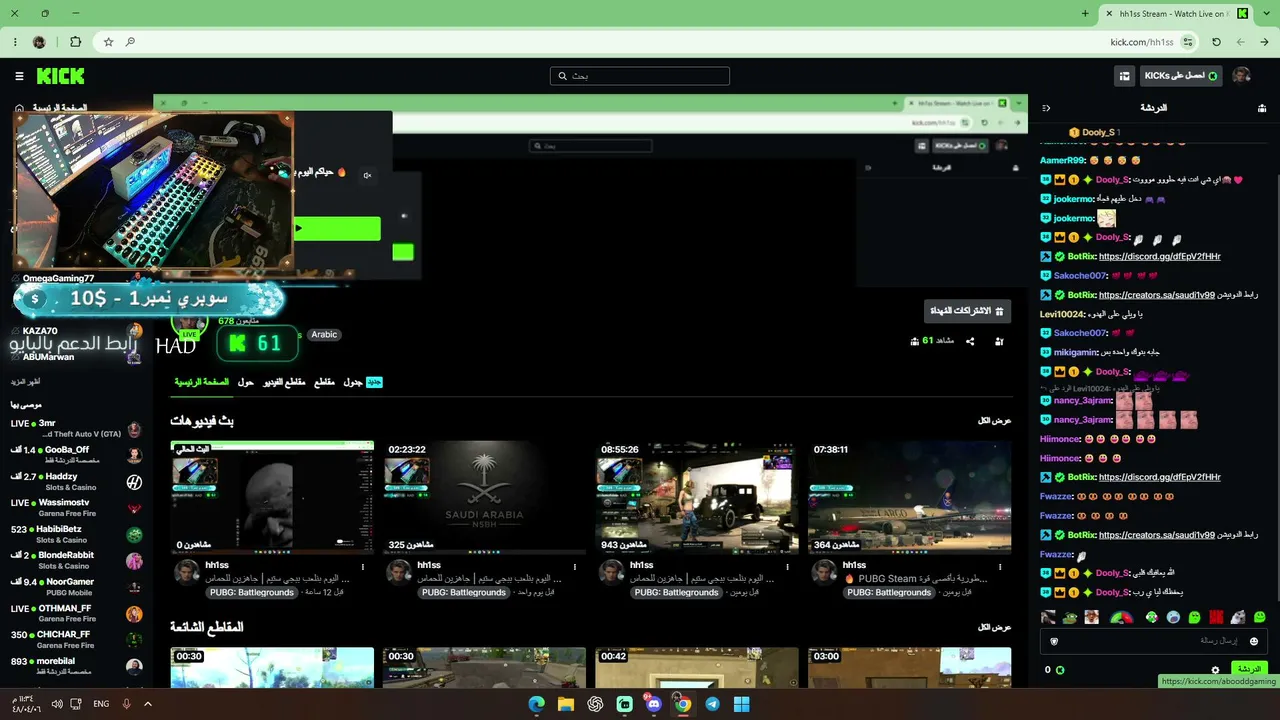Open the 03:00 clip thumbnail

pos(909,667)
